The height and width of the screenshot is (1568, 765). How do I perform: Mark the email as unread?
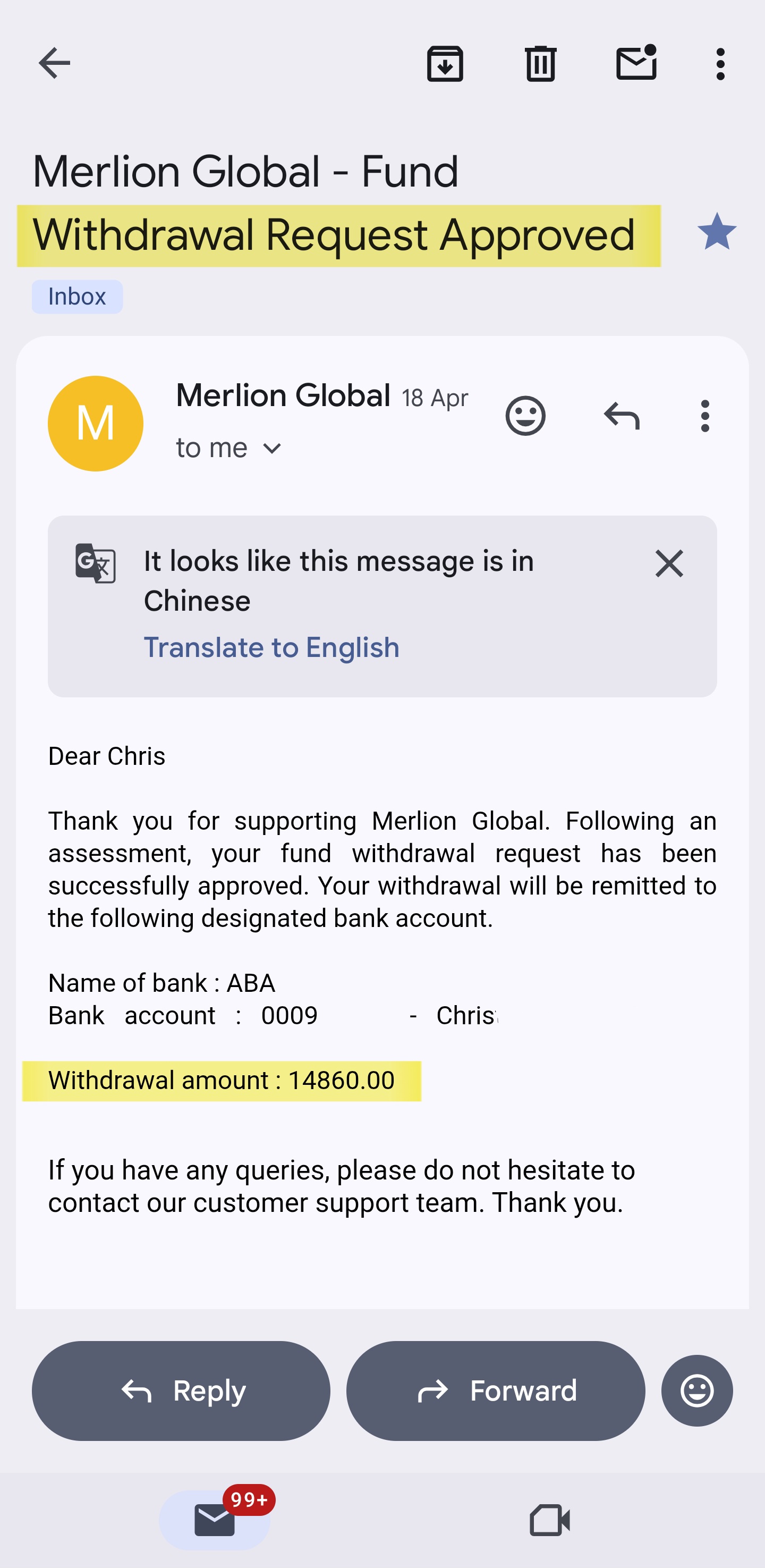(636, 62)
